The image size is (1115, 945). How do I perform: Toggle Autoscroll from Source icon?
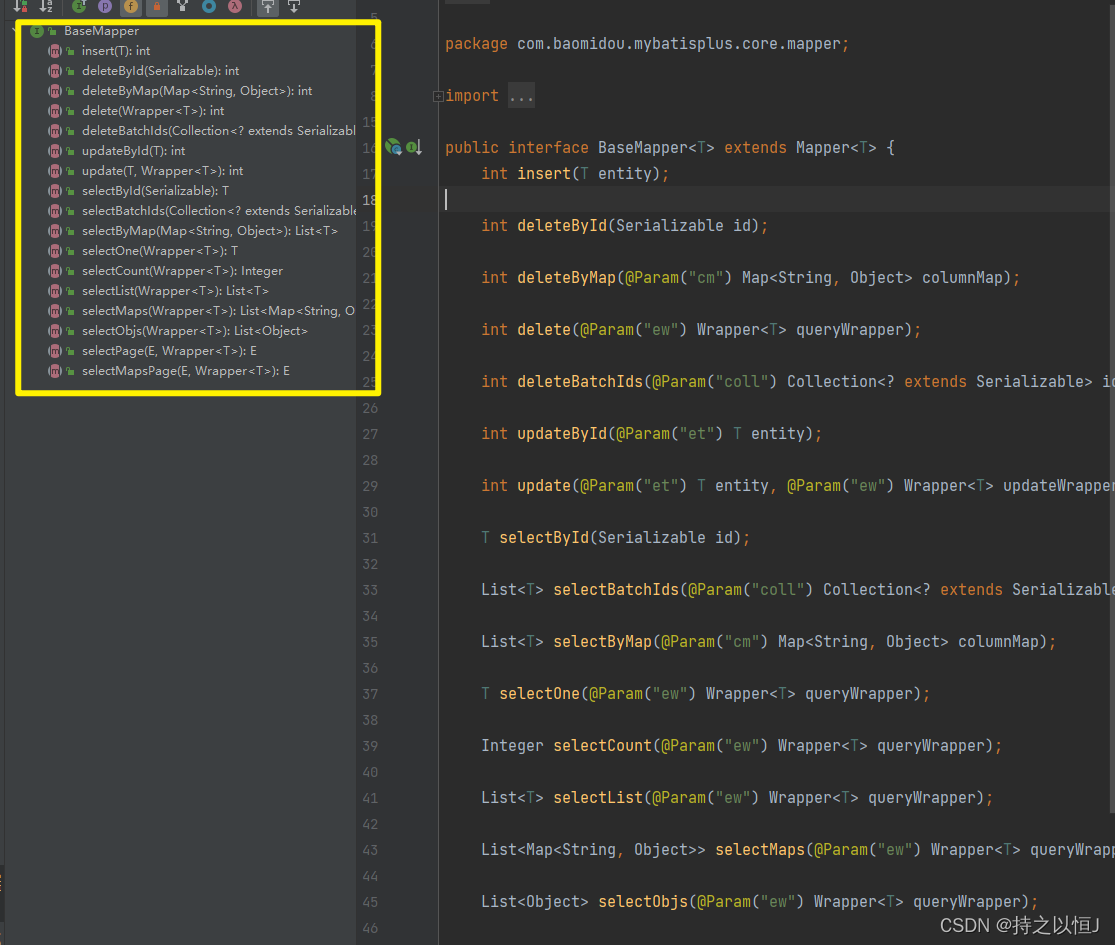[x=294, y=6]
